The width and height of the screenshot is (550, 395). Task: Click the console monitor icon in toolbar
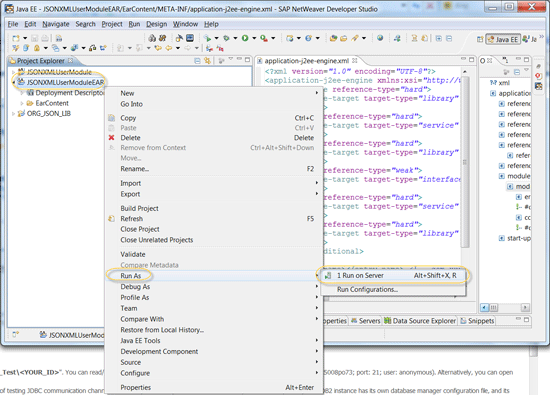190,38
